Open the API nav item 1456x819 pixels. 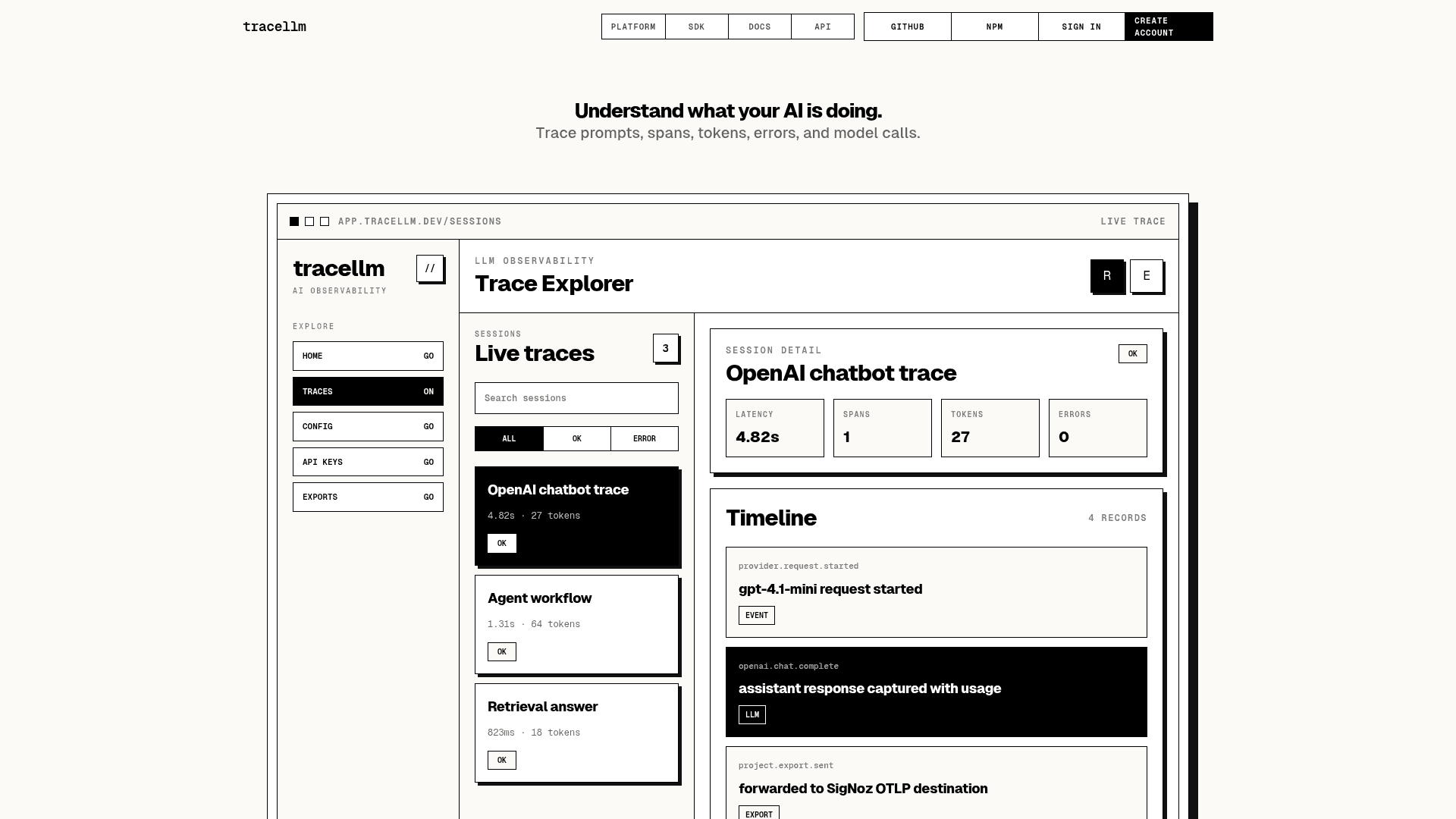[x=823, y=27]
